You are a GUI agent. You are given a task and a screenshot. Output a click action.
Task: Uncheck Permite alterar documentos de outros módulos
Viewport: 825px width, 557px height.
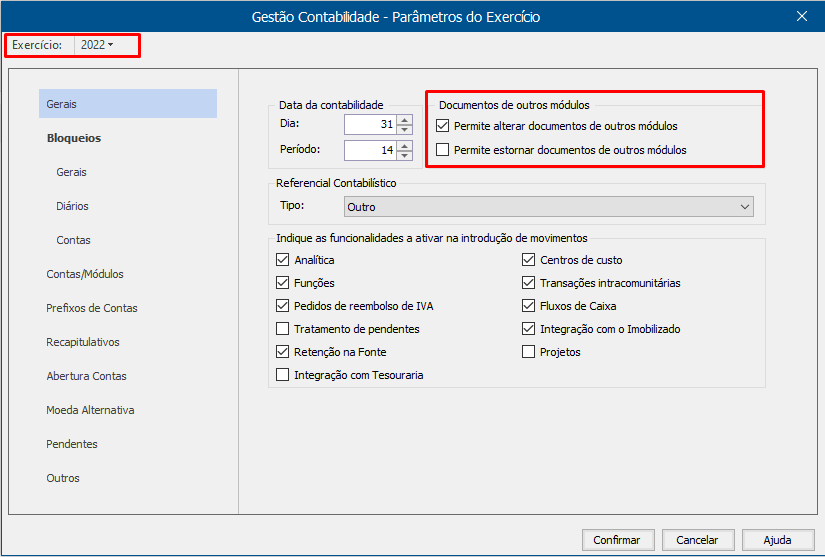pyautogui.click(x=443, y=126)
